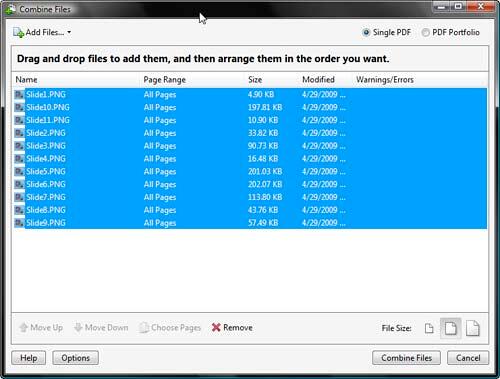This screenshot has width=500, height=379.
Task: Select the PDF Portfolio radio option
Action: point(425,32)
